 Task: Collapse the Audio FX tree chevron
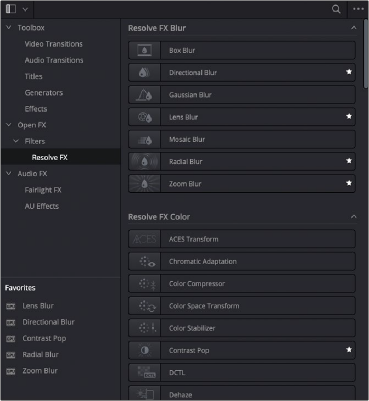coord(9,174)
